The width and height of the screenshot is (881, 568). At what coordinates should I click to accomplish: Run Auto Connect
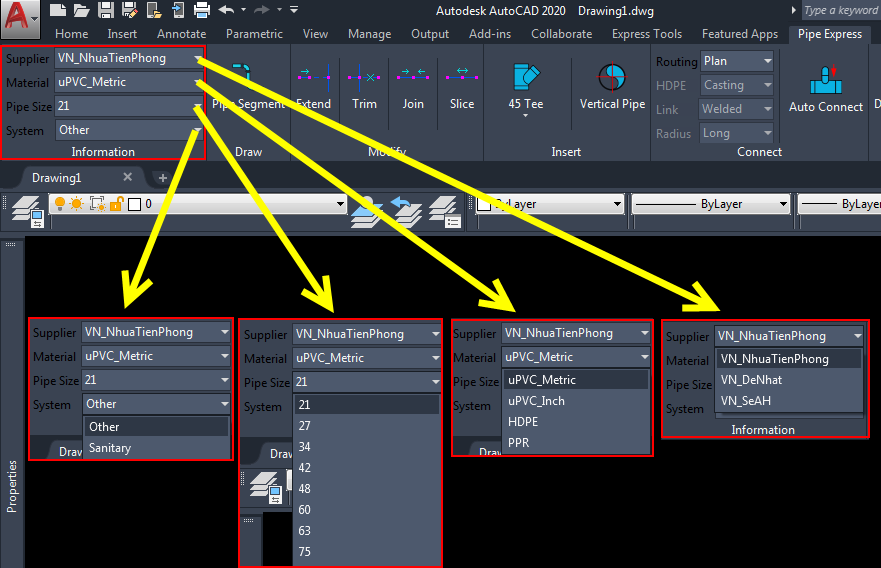(x=825, y=89)
